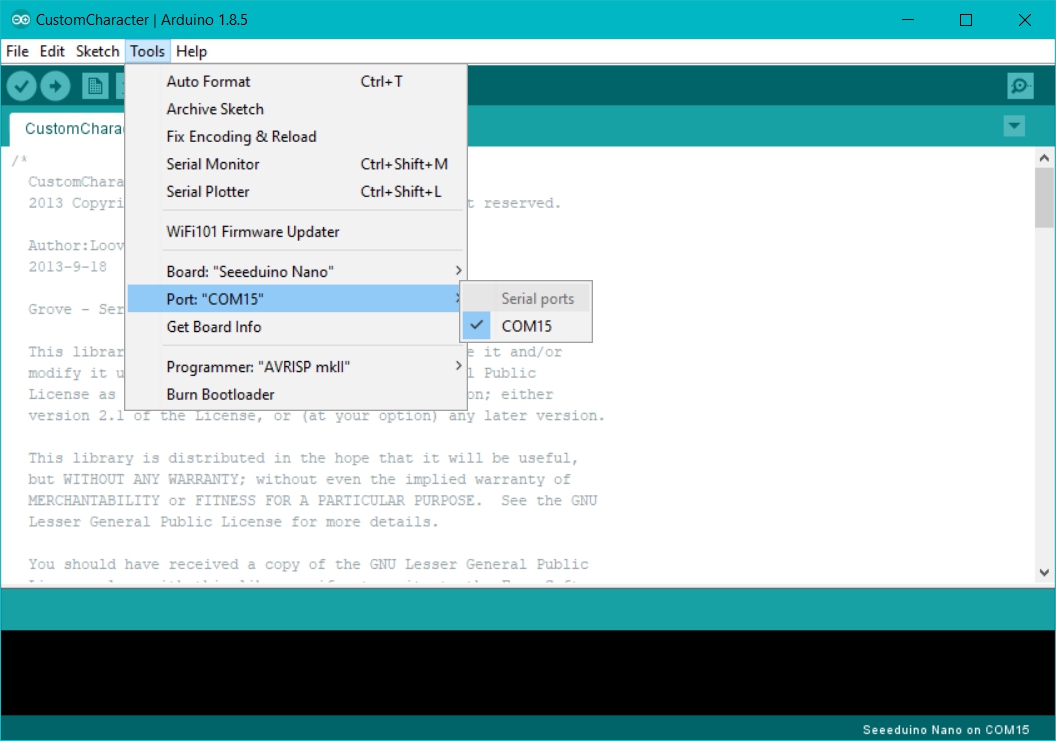Select the Port "COM15" menu entry
Viewport: 1056px width, 741px height.
pyautogui.click(x=296, y=299)
